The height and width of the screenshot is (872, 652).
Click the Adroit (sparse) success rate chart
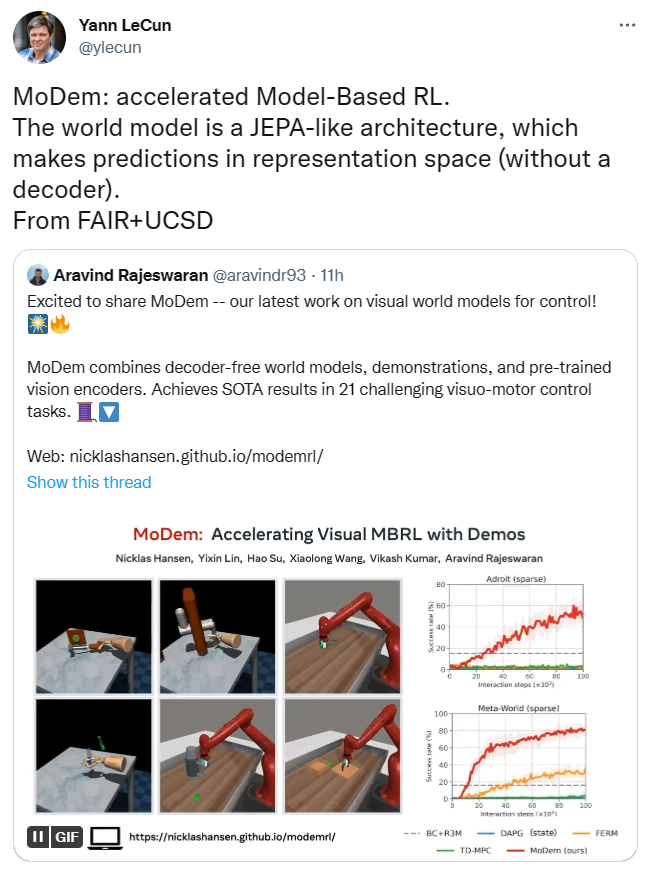click(517, 626)
